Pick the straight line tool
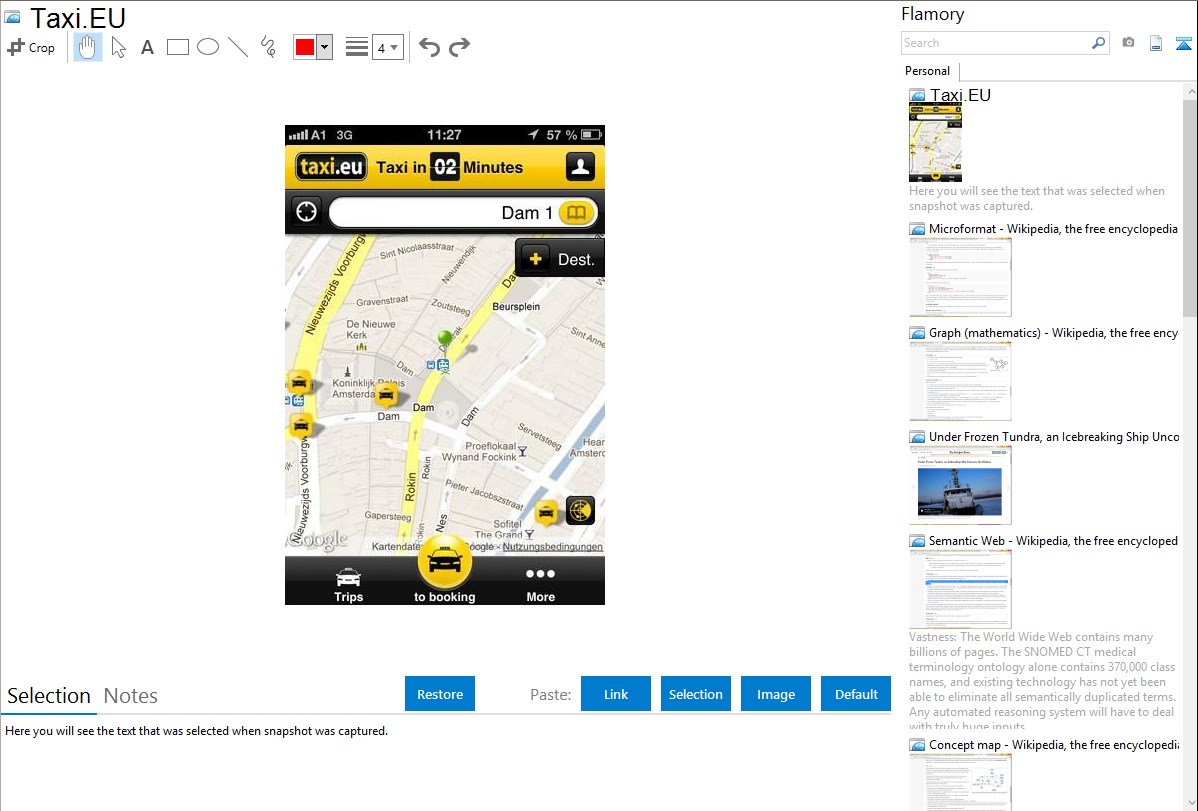Viewport: 1198px width, 811px height. tap(238, 47)
